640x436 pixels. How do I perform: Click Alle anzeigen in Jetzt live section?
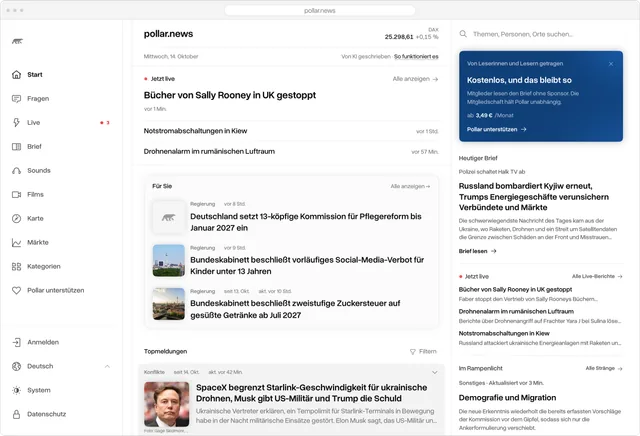click(415, 79)
